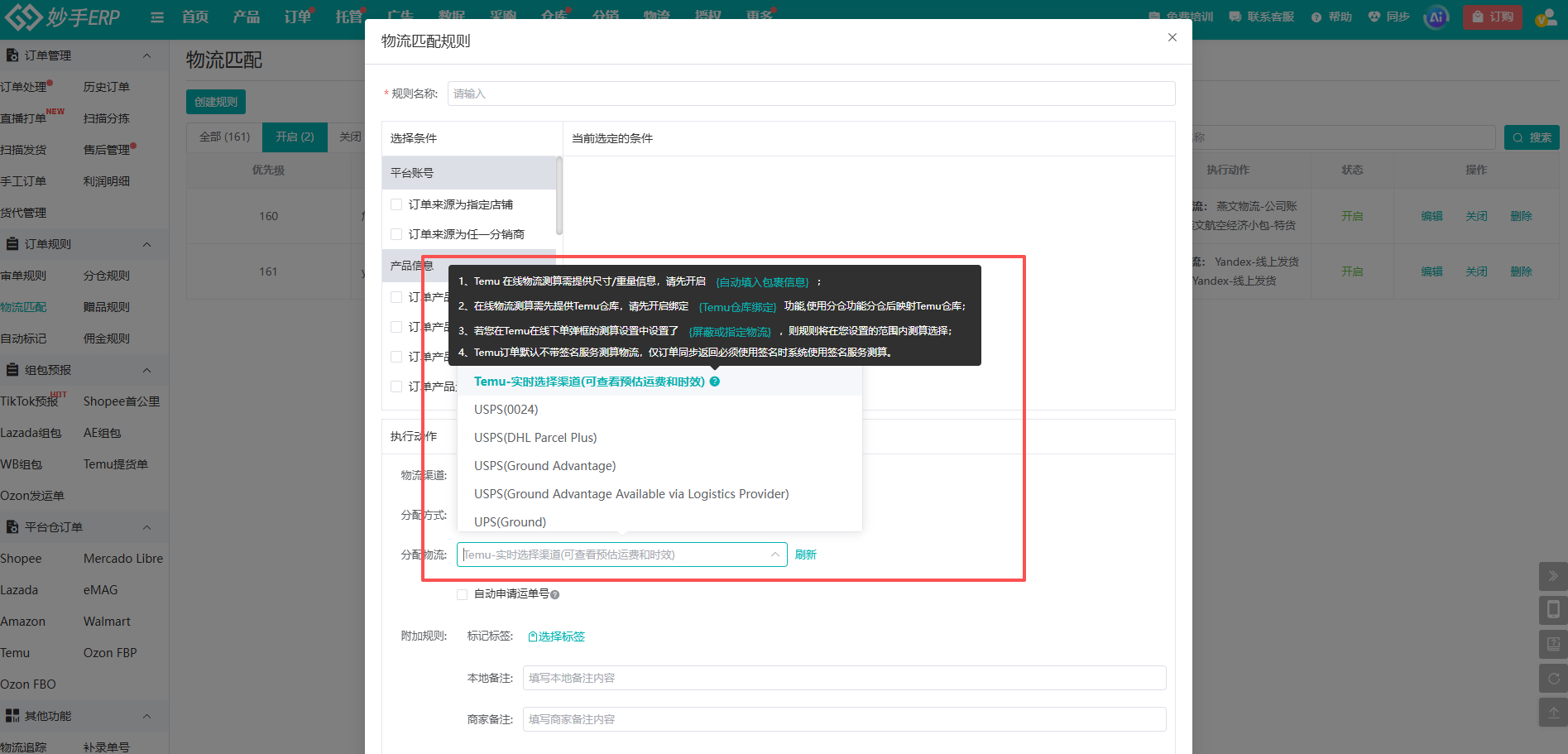
Task: Click the 刷新 link beside 分配物流
Action: point(806,555)
